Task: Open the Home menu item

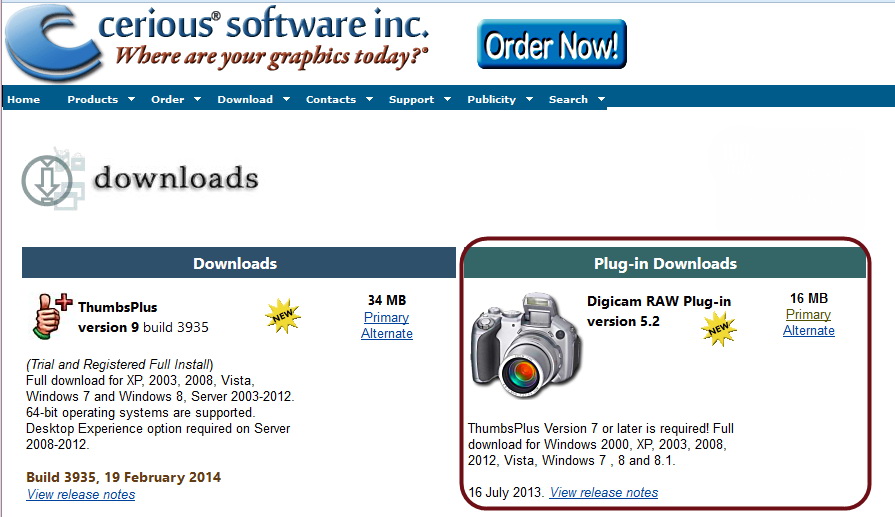Action: click(23, 99)
